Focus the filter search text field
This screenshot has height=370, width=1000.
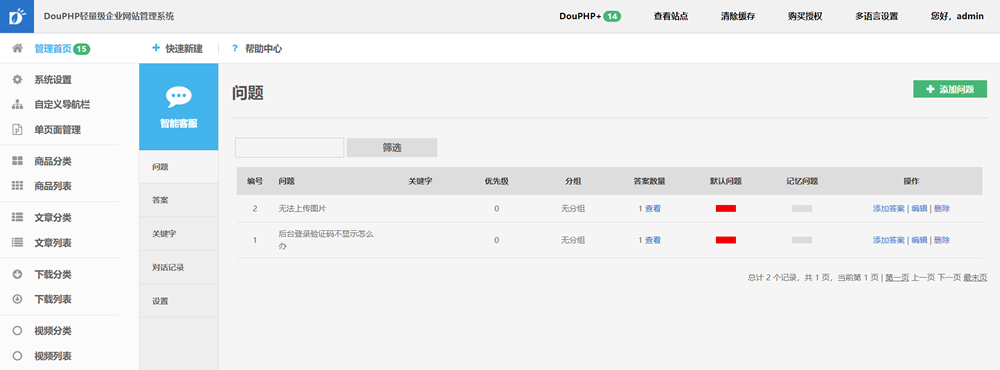pos(290,147)
